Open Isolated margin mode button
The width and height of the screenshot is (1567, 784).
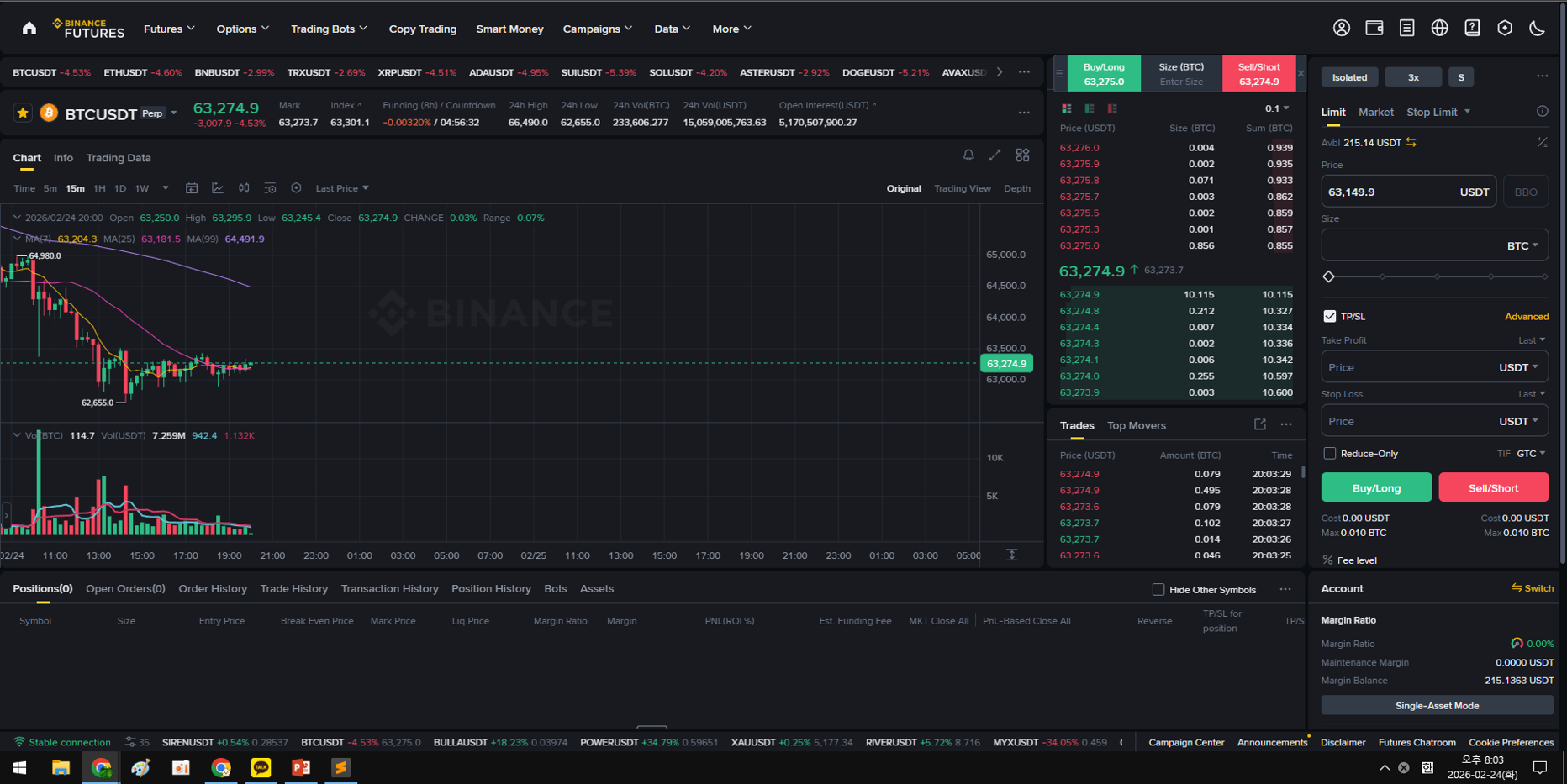click(1349, 77)
